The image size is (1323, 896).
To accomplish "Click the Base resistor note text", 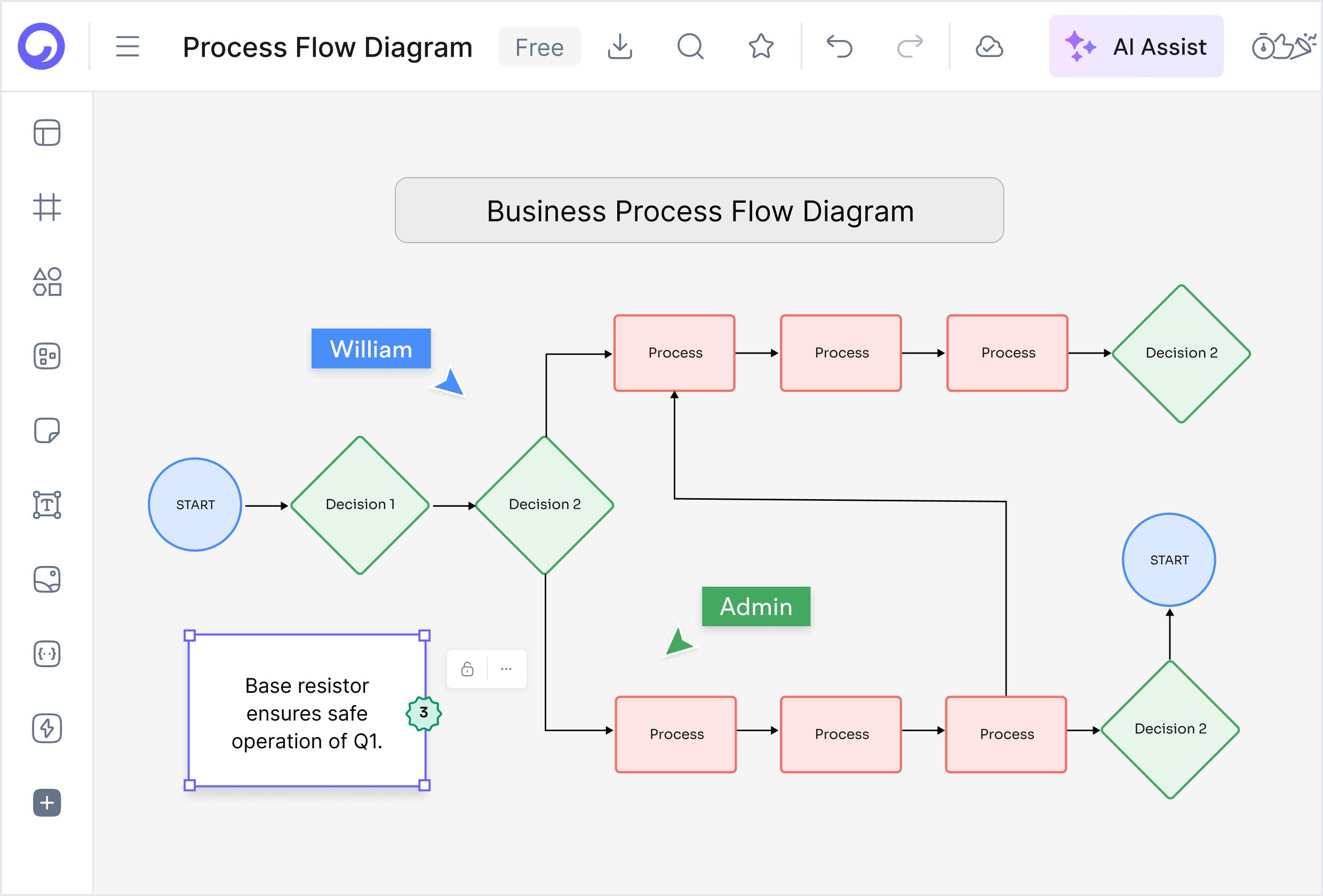I will tap(307, 713).
